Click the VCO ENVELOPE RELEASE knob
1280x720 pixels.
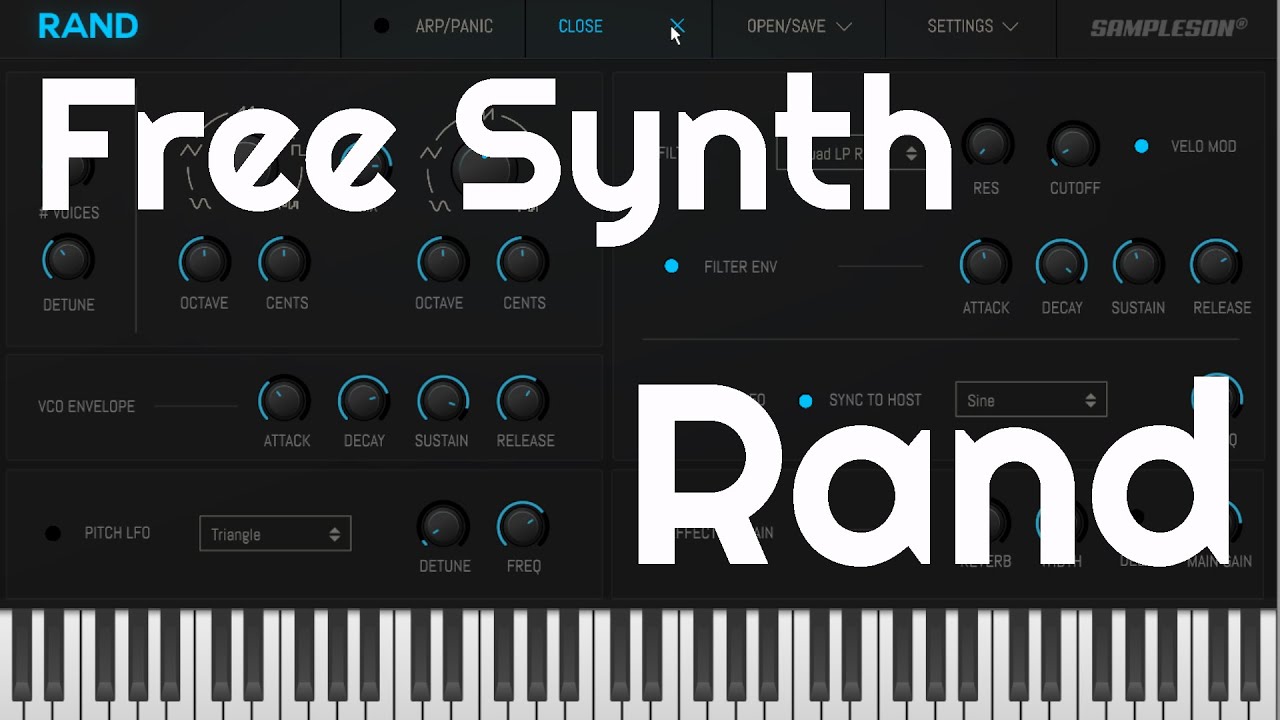[522, 400]
